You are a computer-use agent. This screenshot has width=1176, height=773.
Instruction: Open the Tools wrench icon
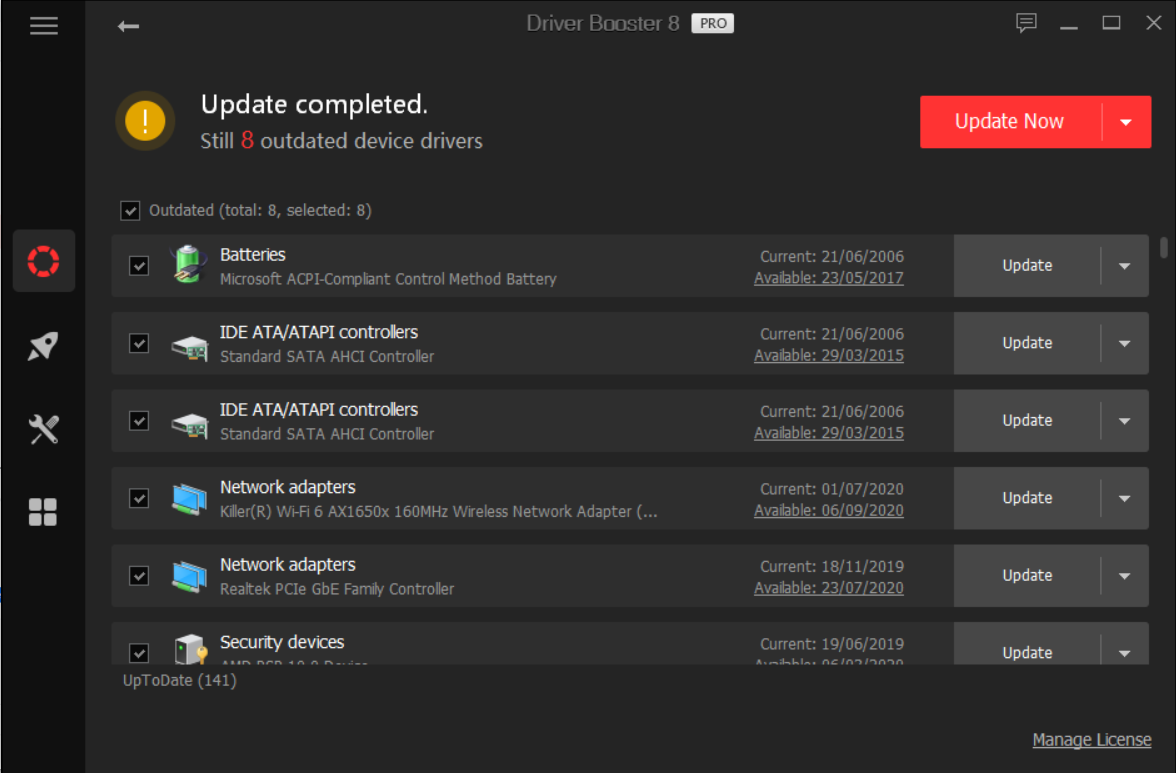(x=43, y=429)
